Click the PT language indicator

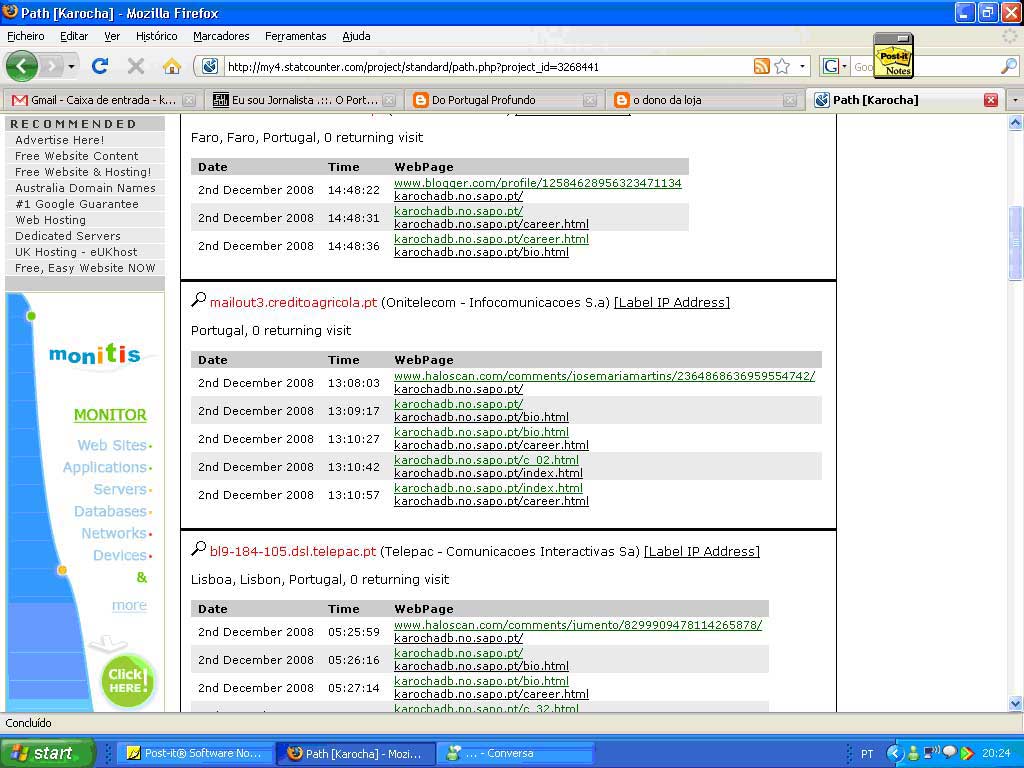pyautogui.click(x=867, y=754)
